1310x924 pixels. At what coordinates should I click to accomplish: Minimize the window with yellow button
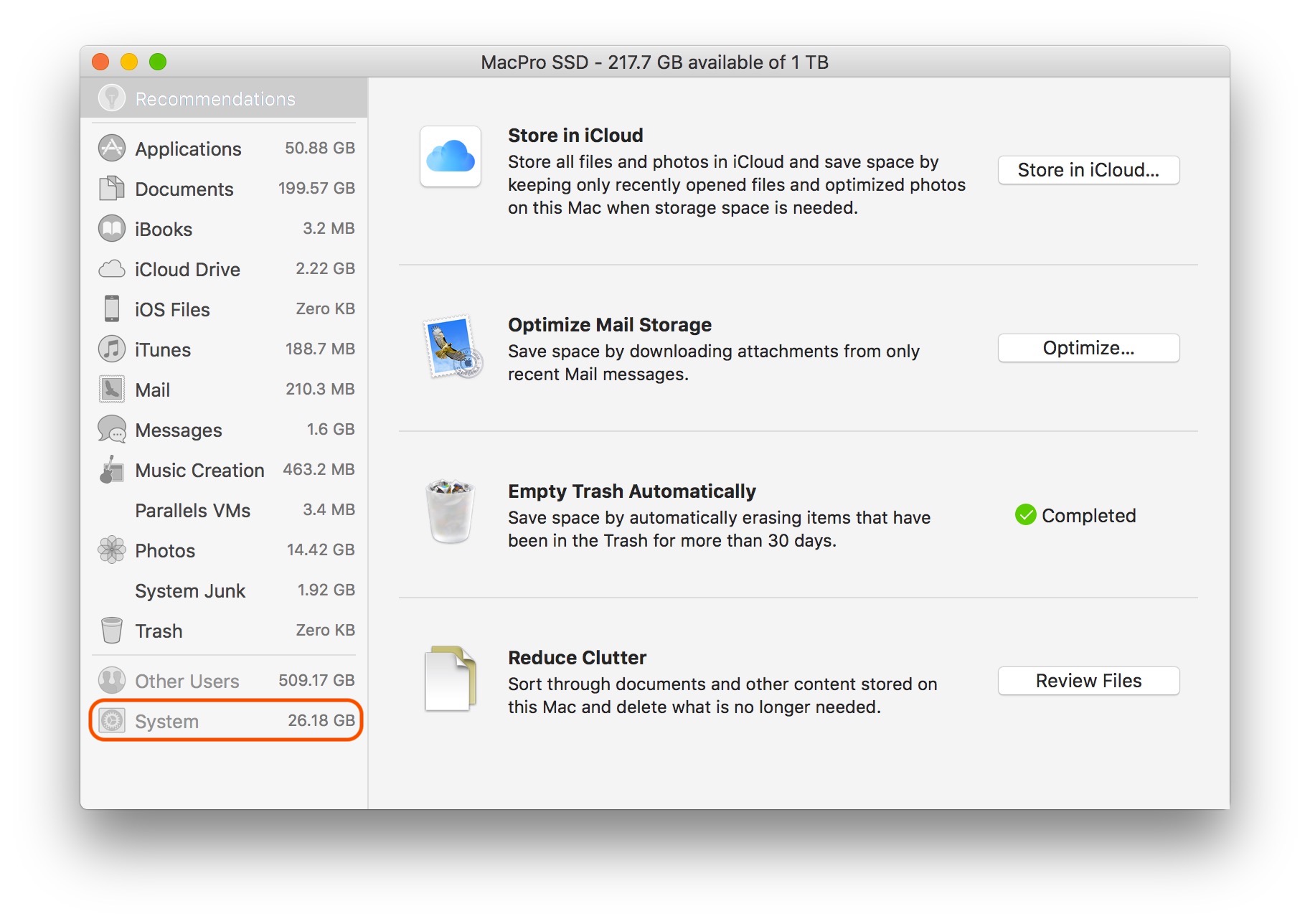point(129,62)
